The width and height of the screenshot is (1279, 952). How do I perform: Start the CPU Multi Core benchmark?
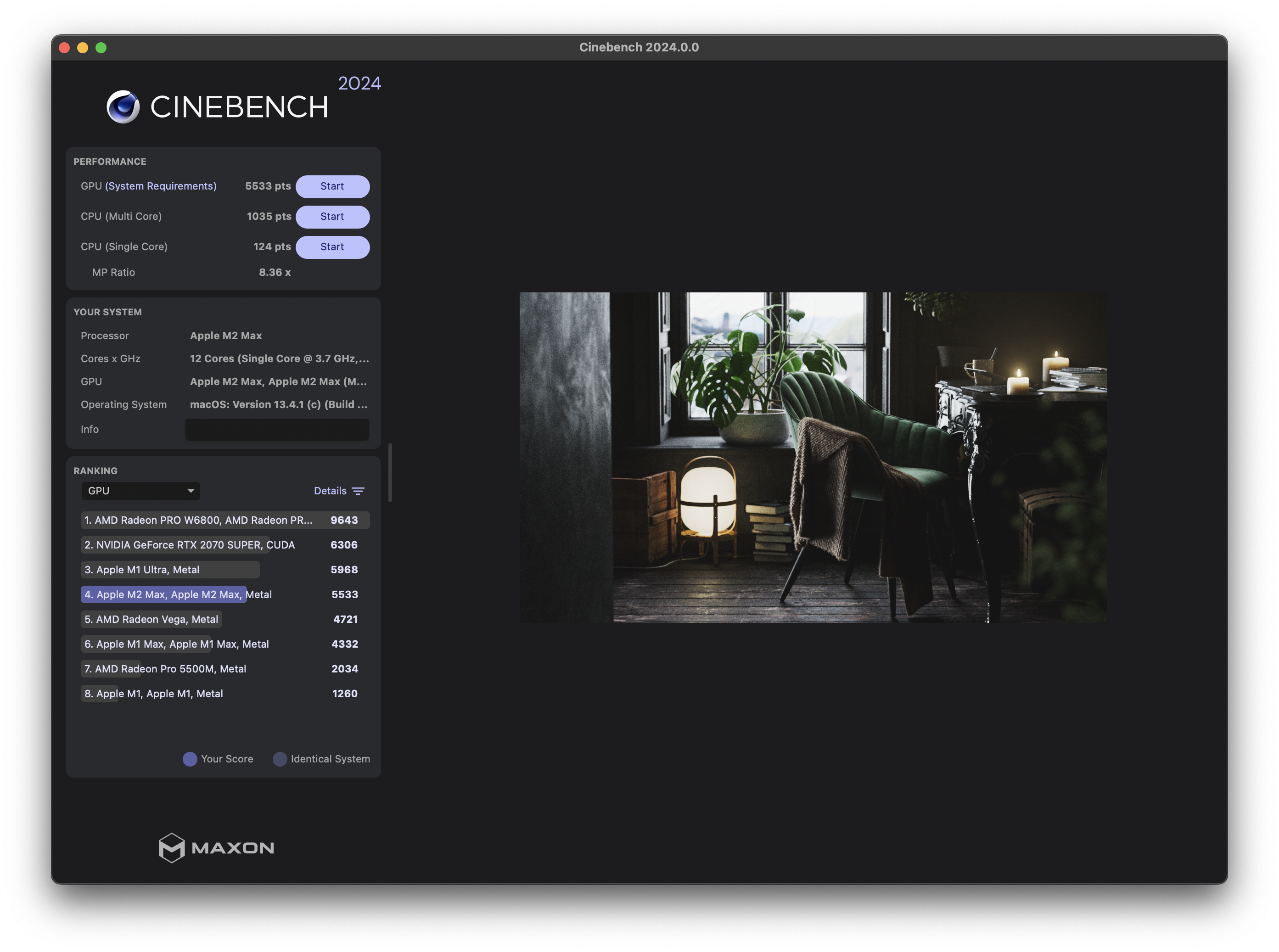(x=332, y=217)
